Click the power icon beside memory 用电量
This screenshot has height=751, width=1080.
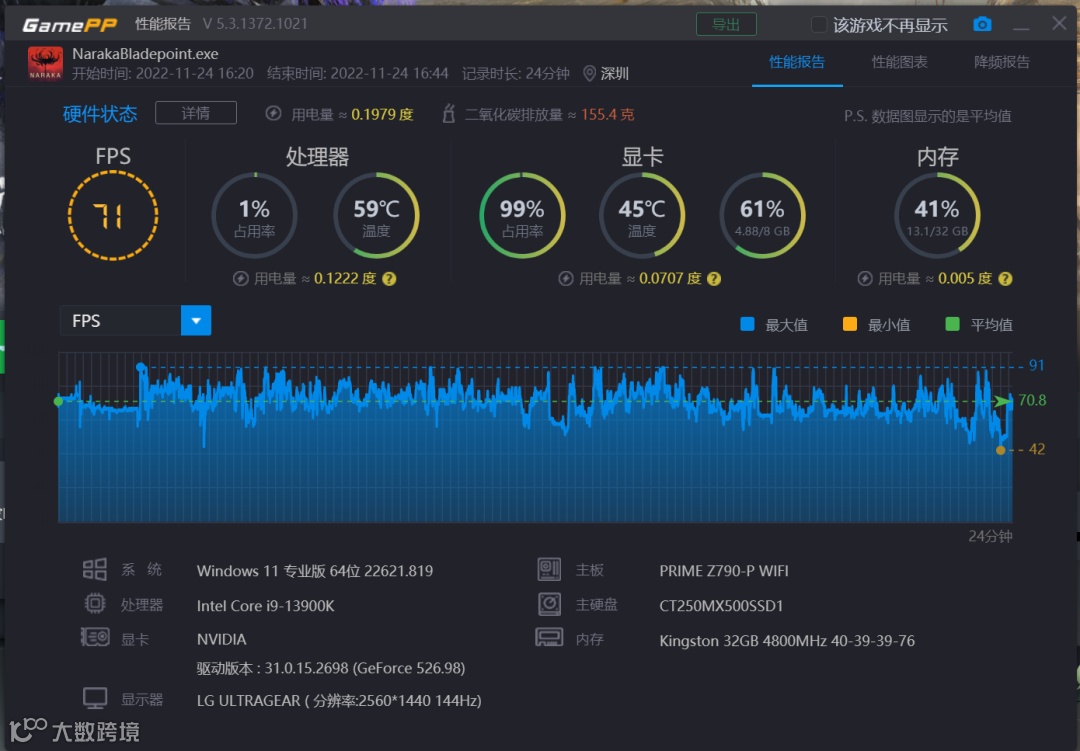click(865, 279)
